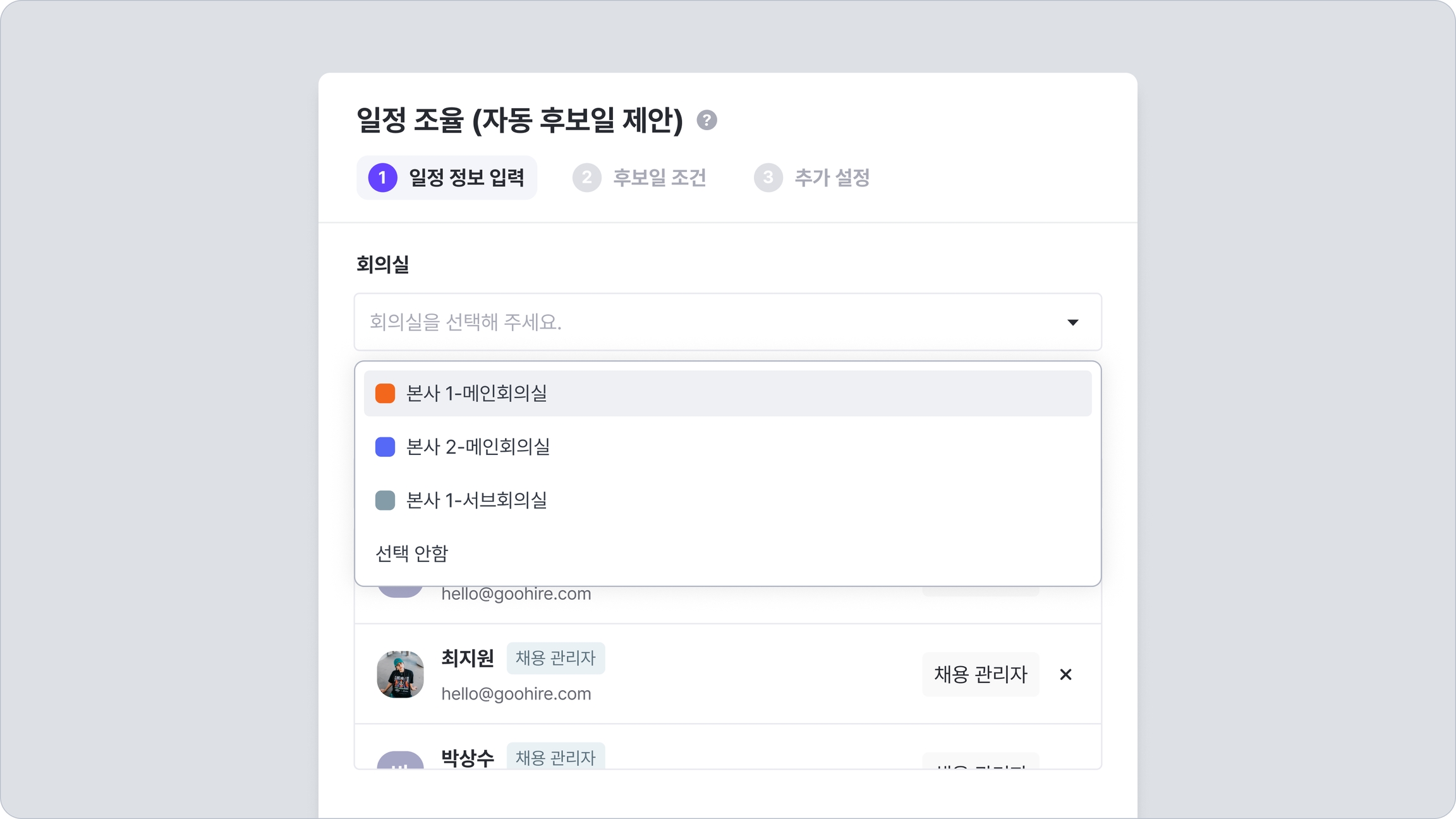This screenshot has height=819, width=1456.
Task: Go to 추가 설정 step tab
Action: pos(831,178)
